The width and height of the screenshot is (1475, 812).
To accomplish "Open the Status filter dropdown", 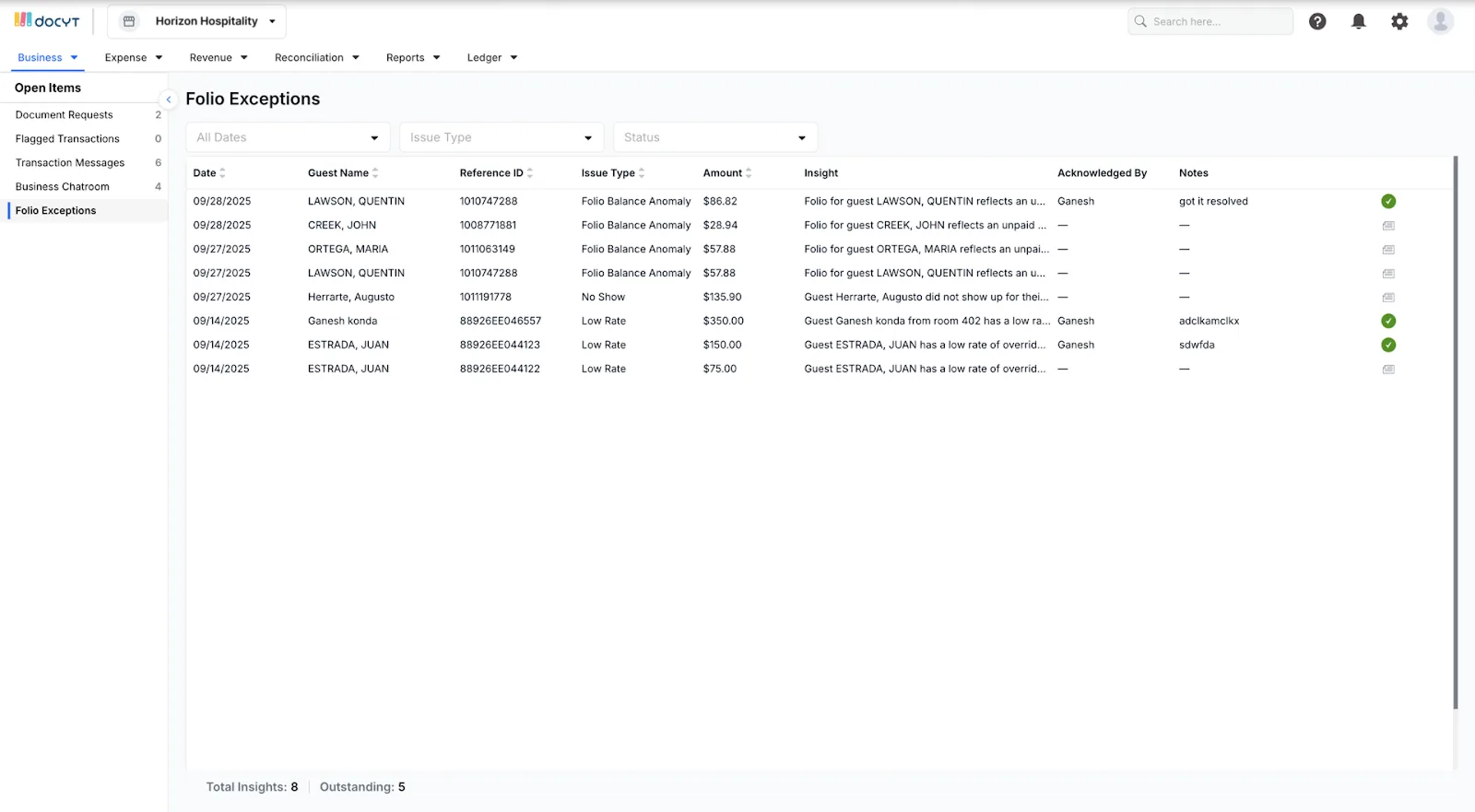I will [x=715, y=137].
